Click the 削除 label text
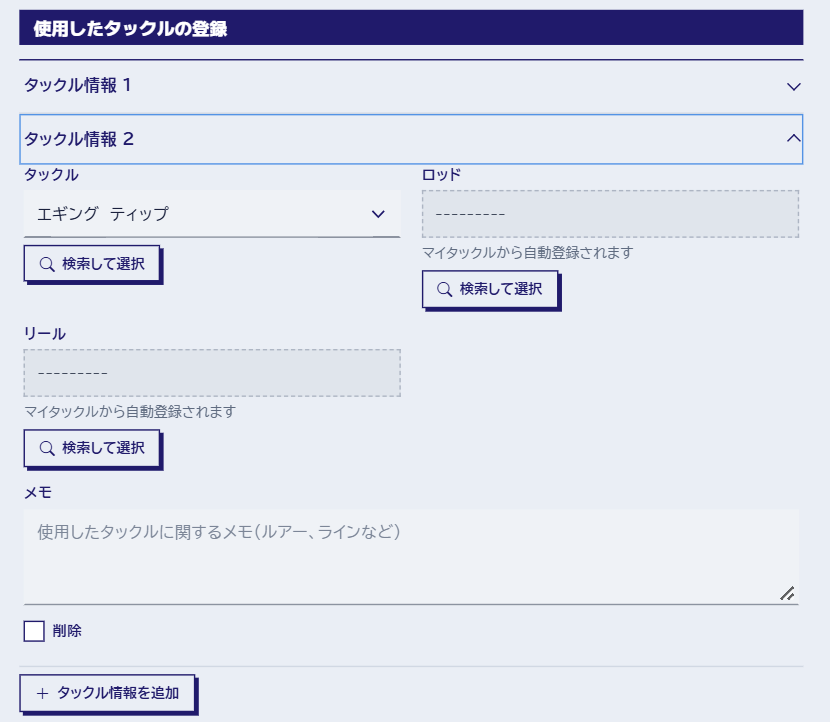This screenshot has height=722, width=830. [67, 631]
